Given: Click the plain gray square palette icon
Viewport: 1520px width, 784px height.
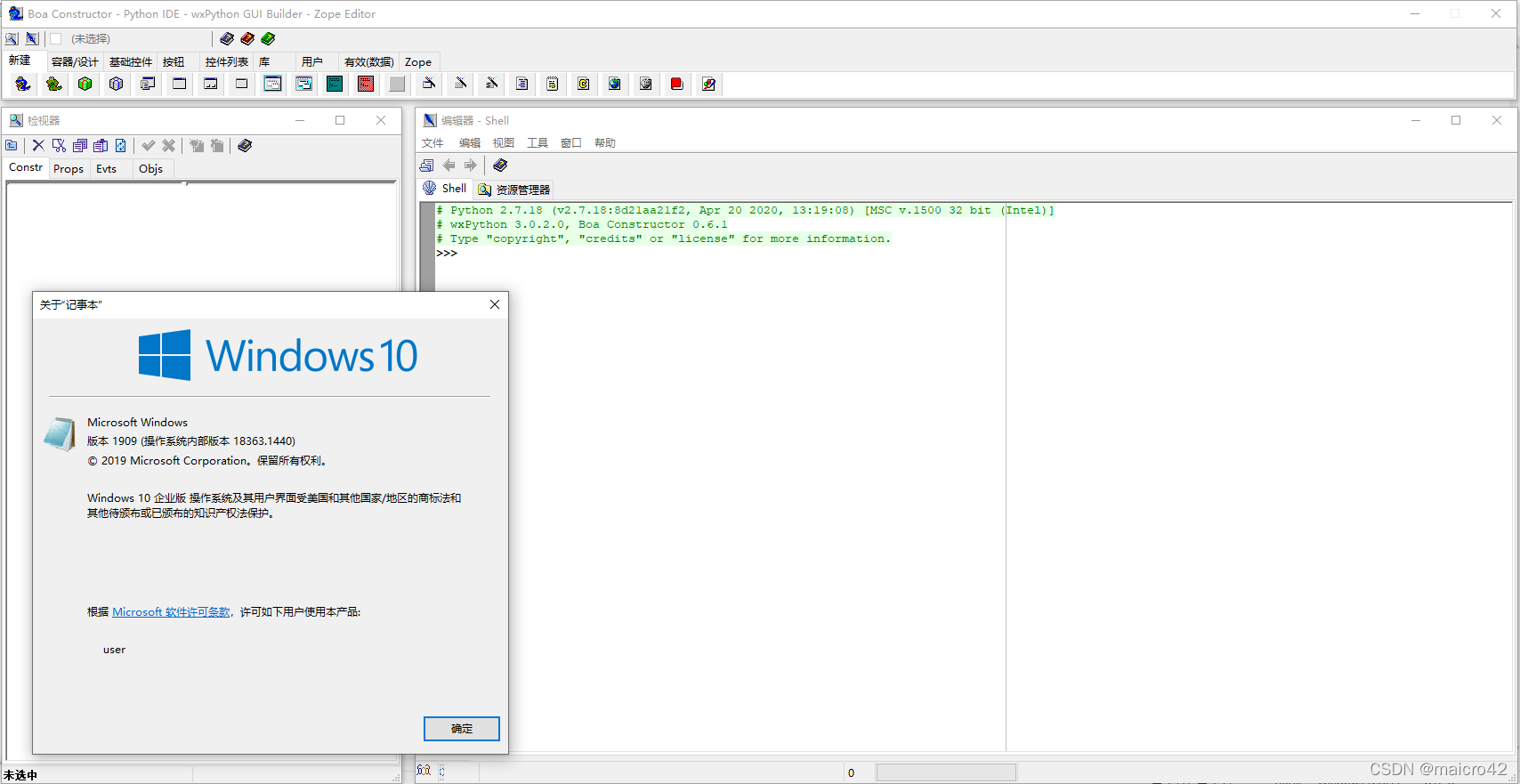Looking at the screenshot, I should click(x=397, y=84).
